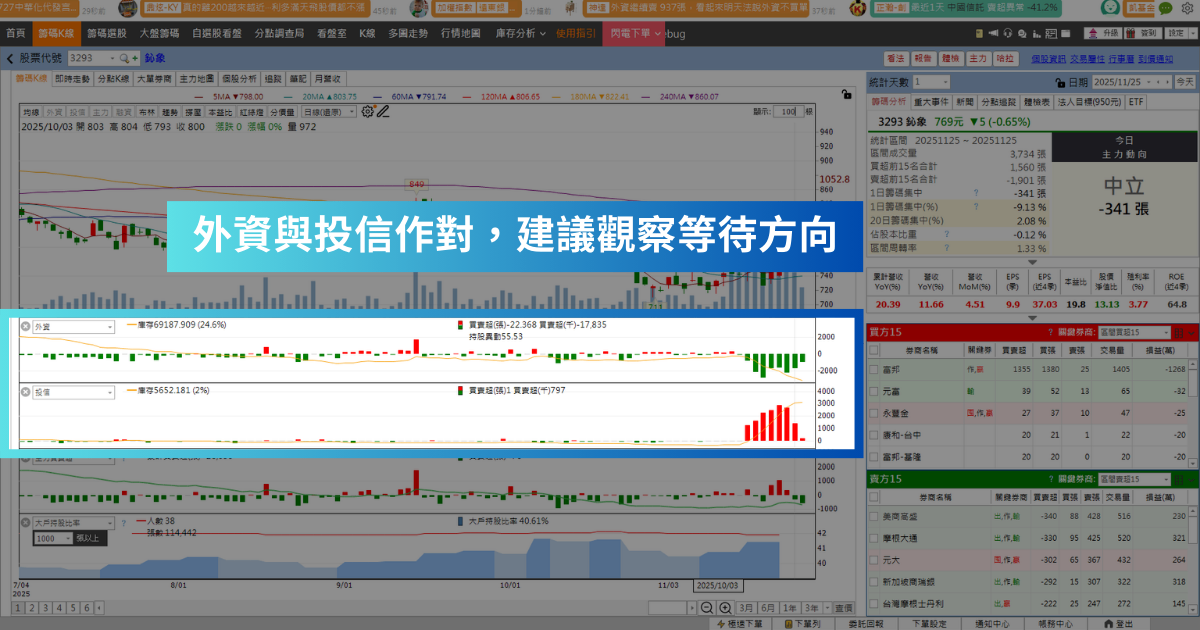This screenshot has width=1200, height=630.
Task: Toggle the 布林 overlay on the chart toolbar
Action: tap(148, 112)
